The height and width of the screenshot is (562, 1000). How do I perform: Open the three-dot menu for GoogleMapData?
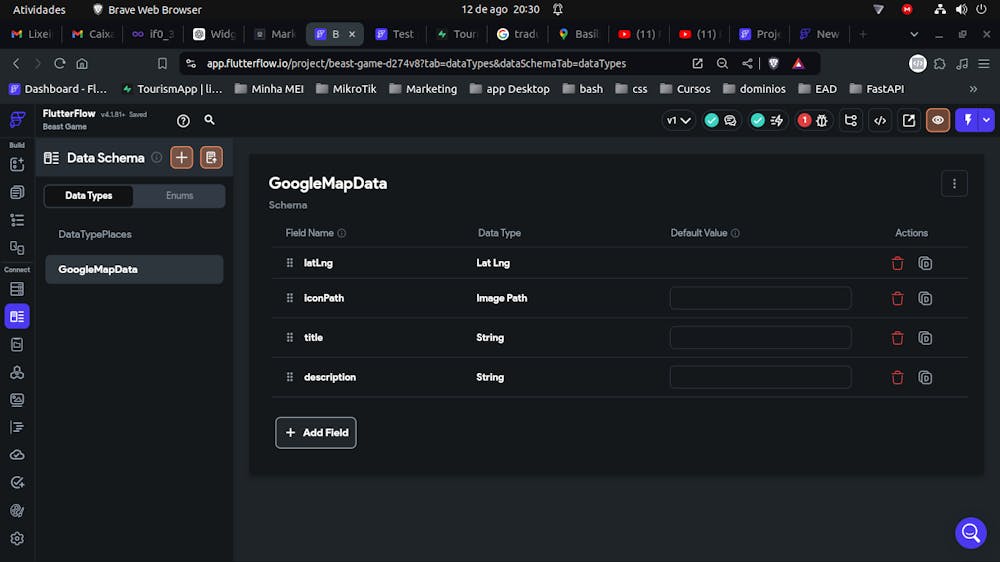[954, 184]
